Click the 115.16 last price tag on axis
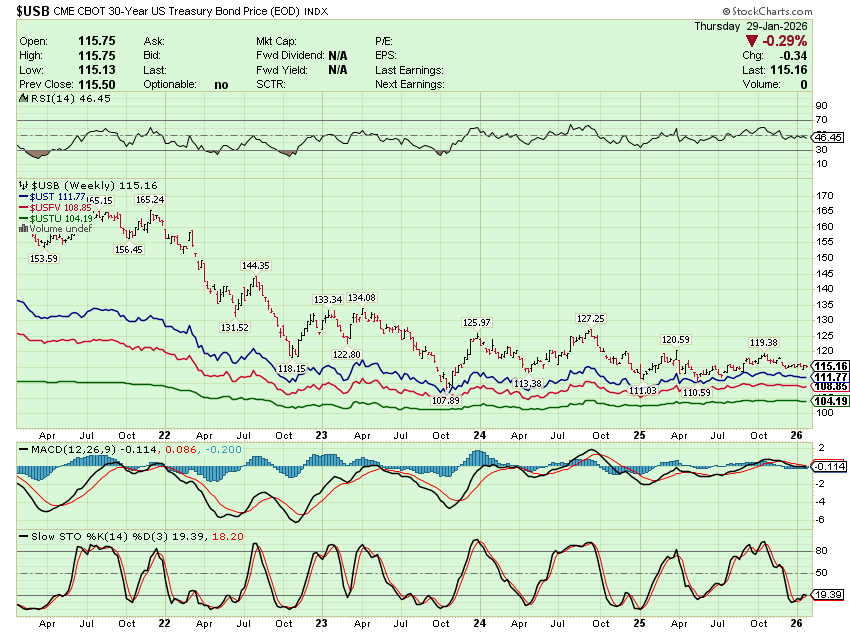The width and height of the screenshot is (850, 633). (830, 366)
